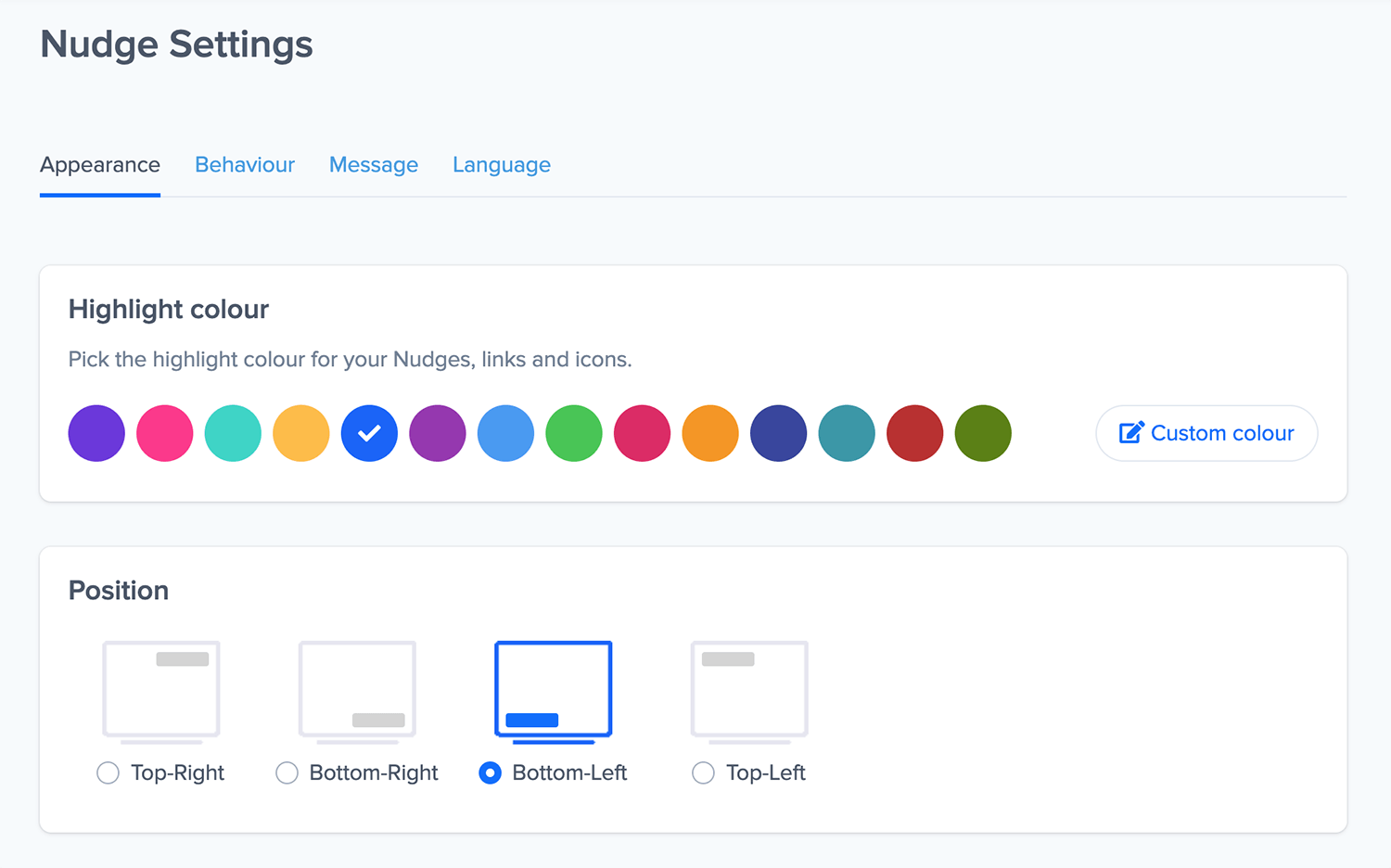Switch to the Behaviour tab
Image resolution: width=1391 pixels, height=868 pixels.
pyautogui.click(x=245, y=165)
